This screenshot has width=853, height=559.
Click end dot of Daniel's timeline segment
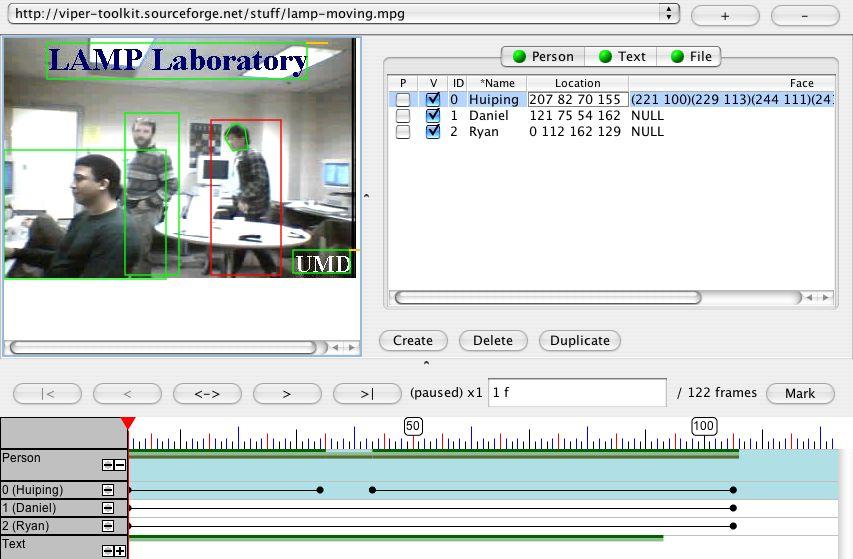pyautogui.click(x=733, y=508)
